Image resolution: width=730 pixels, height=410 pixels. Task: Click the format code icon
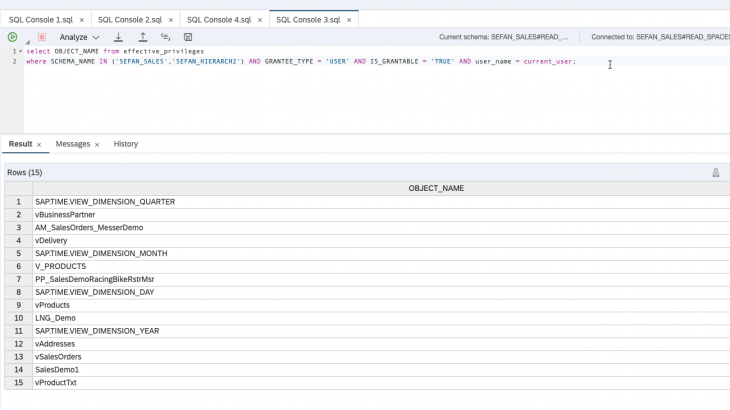[x=165, y=37]
